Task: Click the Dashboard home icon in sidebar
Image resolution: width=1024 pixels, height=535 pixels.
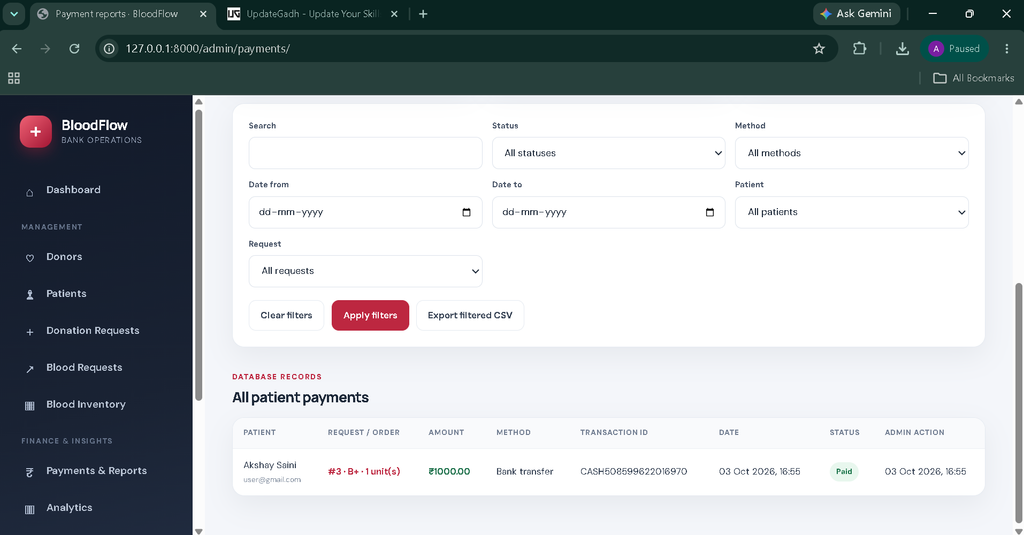Action: [29, 193]
